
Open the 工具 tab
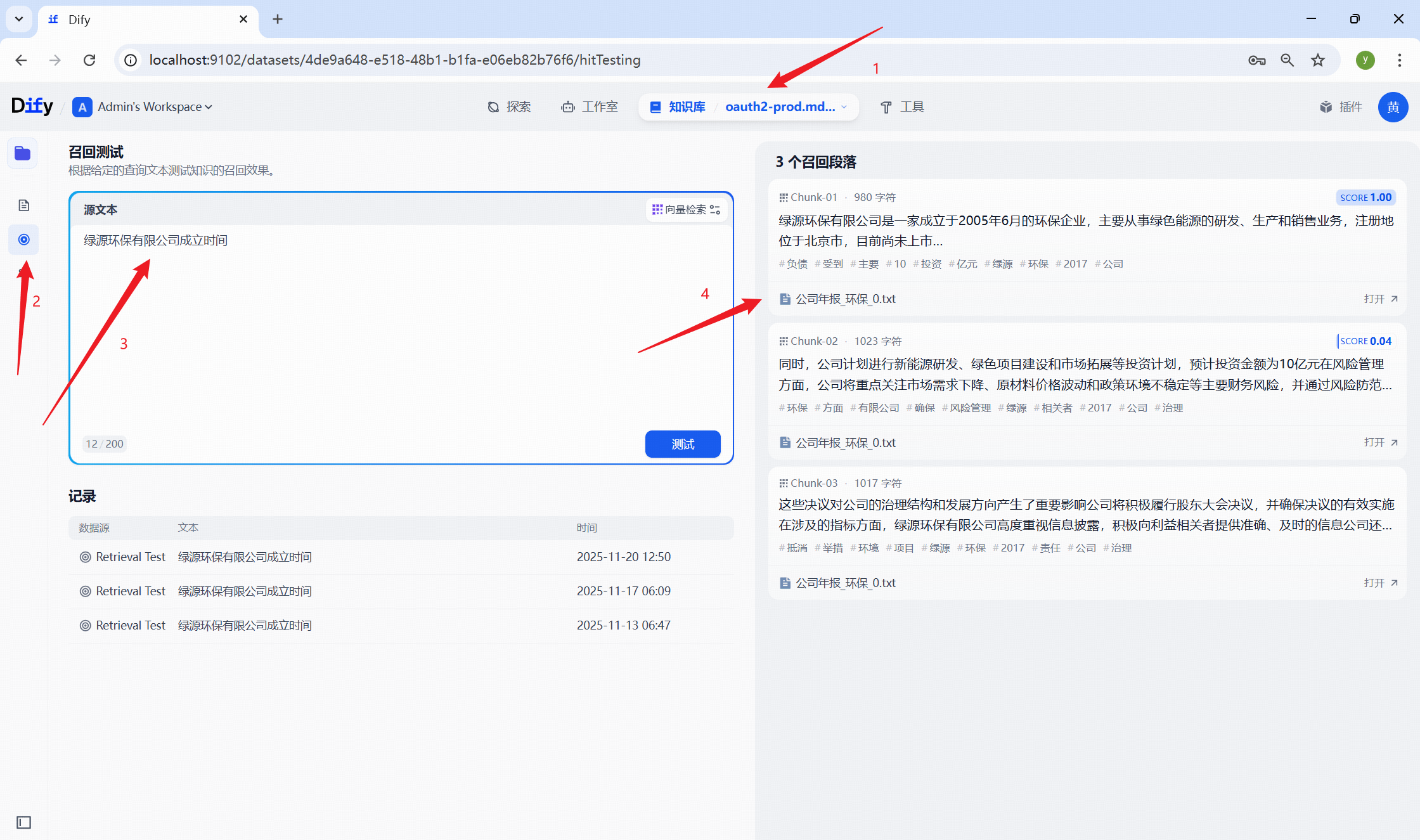click(x=902, y=107)
